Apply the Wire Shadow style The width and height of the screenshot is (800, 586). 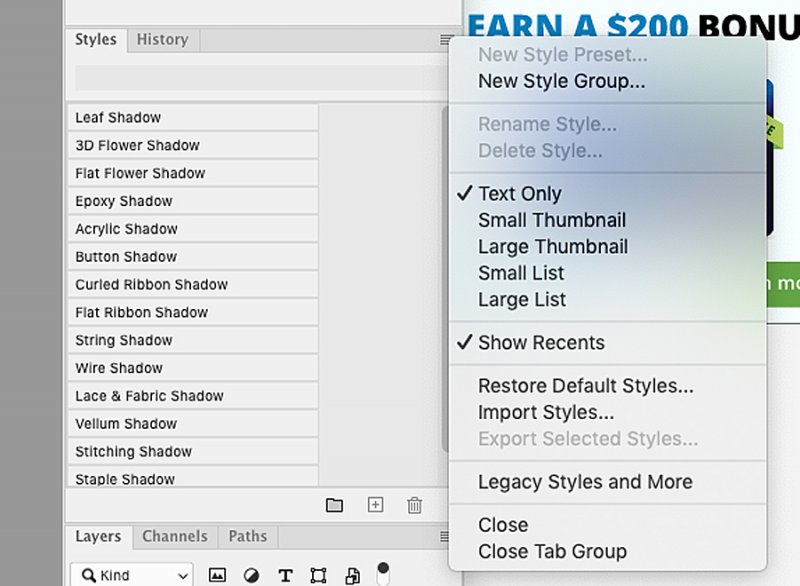coord(193,368)
